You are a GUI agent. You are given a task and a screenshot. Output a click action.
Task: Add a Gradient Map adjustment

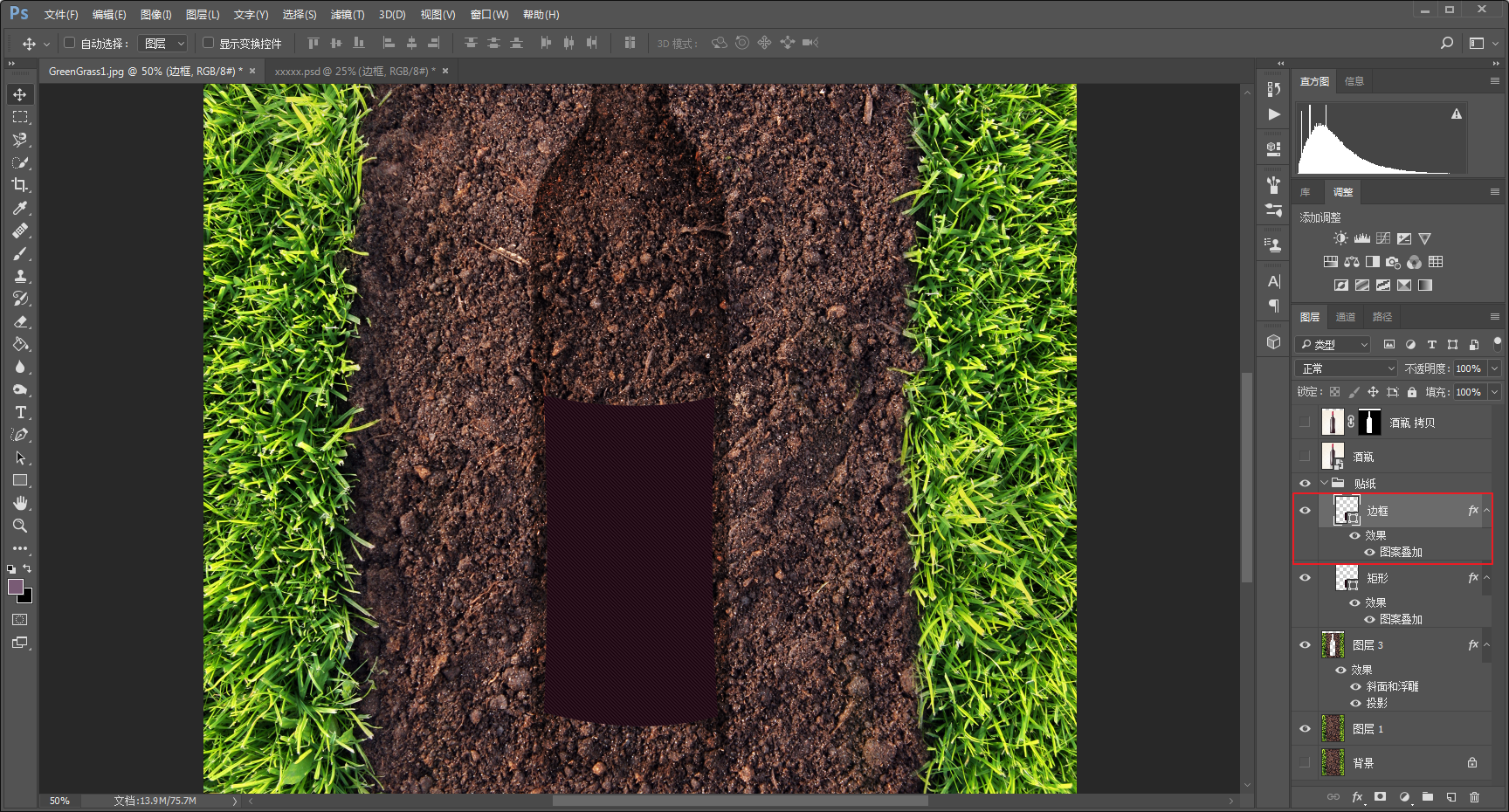click(x=1424, y=286)
